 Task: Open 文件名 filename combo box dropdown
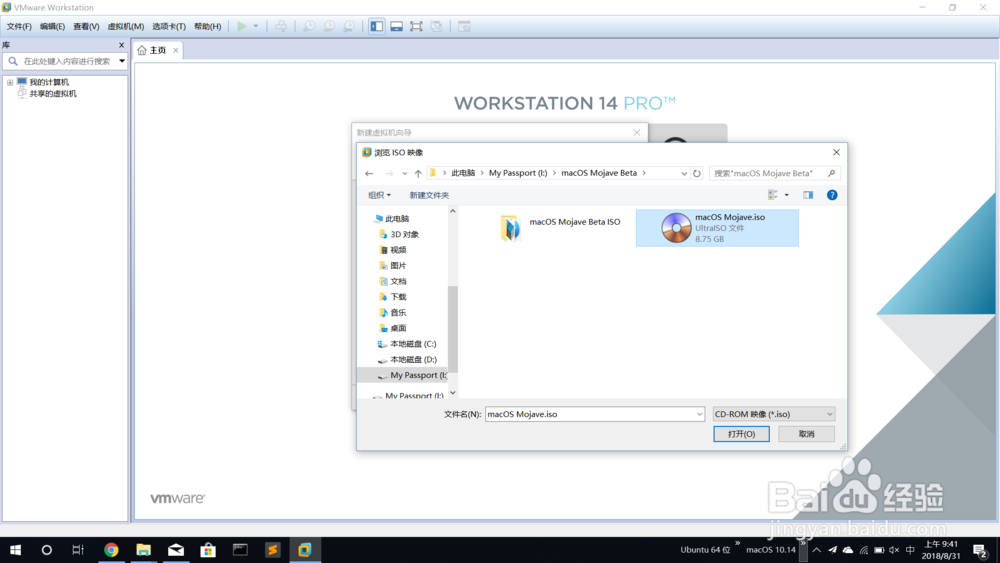coord(699,414)
